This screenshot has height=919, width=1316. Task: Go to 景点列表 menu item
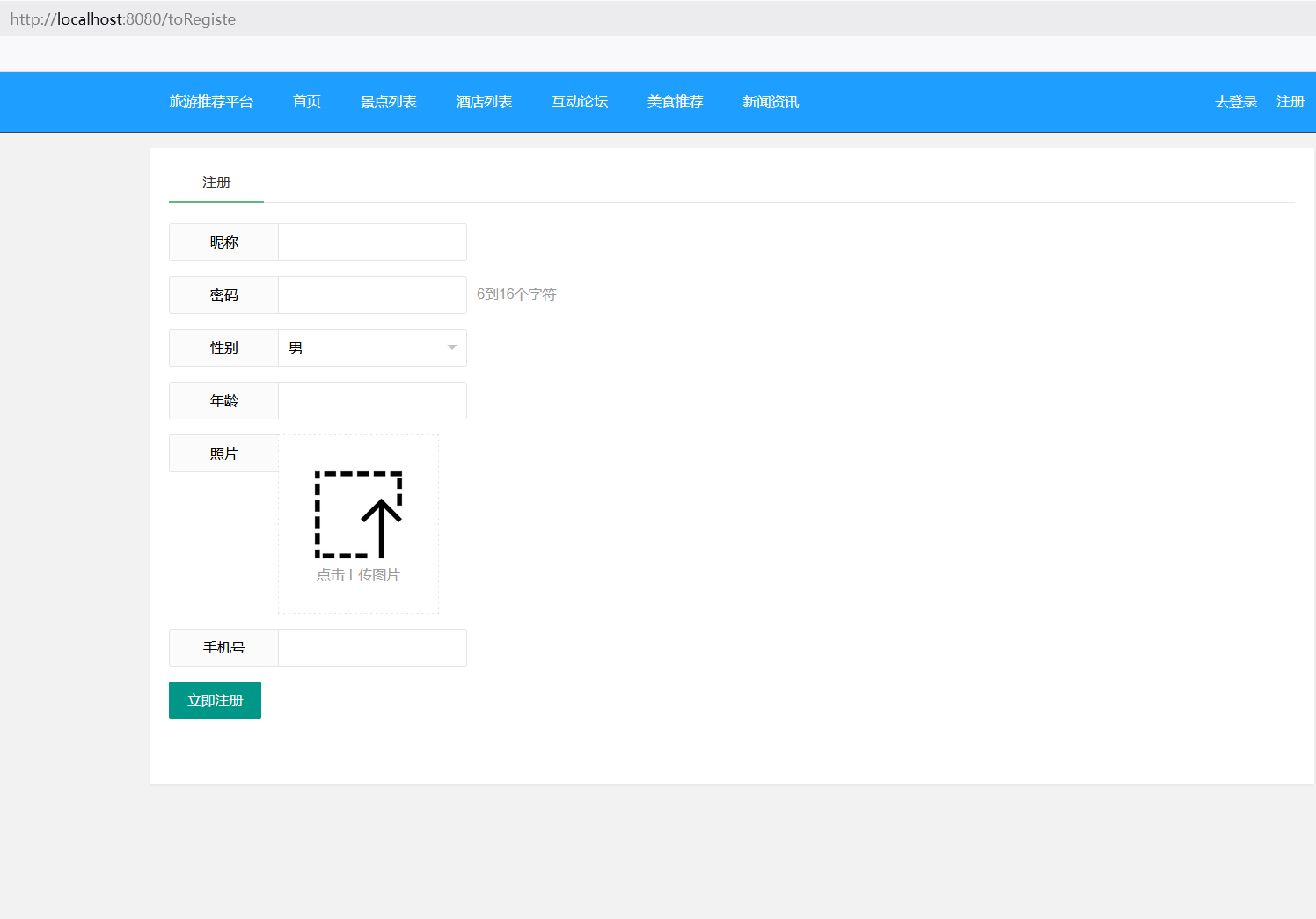388,102
